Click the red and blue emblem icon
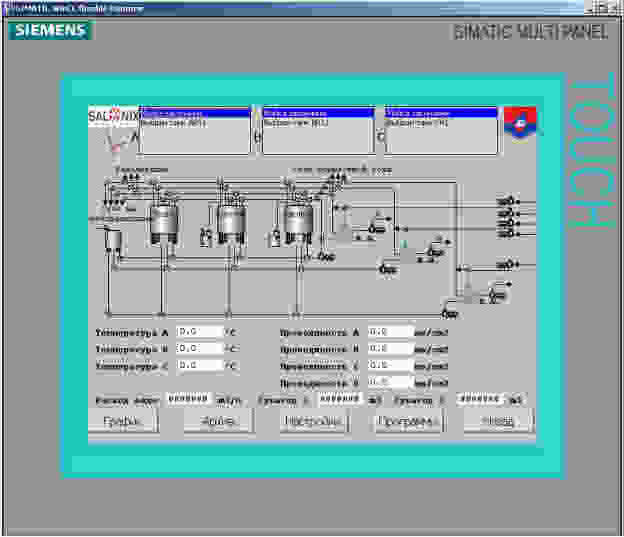624x537 pixels. coord(520,124)
